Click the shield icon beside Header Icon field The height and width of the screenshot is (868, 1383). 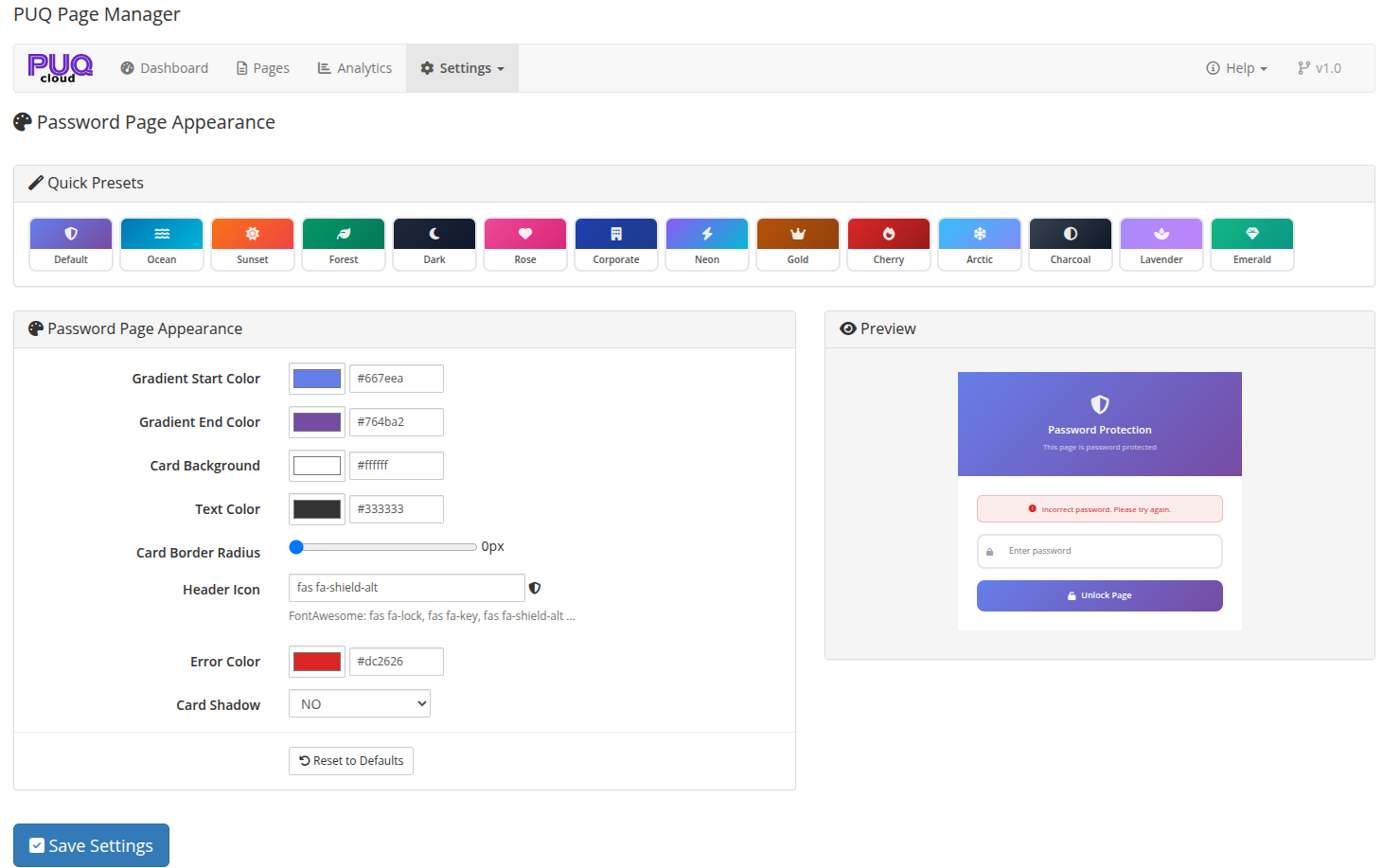point(535,588)
